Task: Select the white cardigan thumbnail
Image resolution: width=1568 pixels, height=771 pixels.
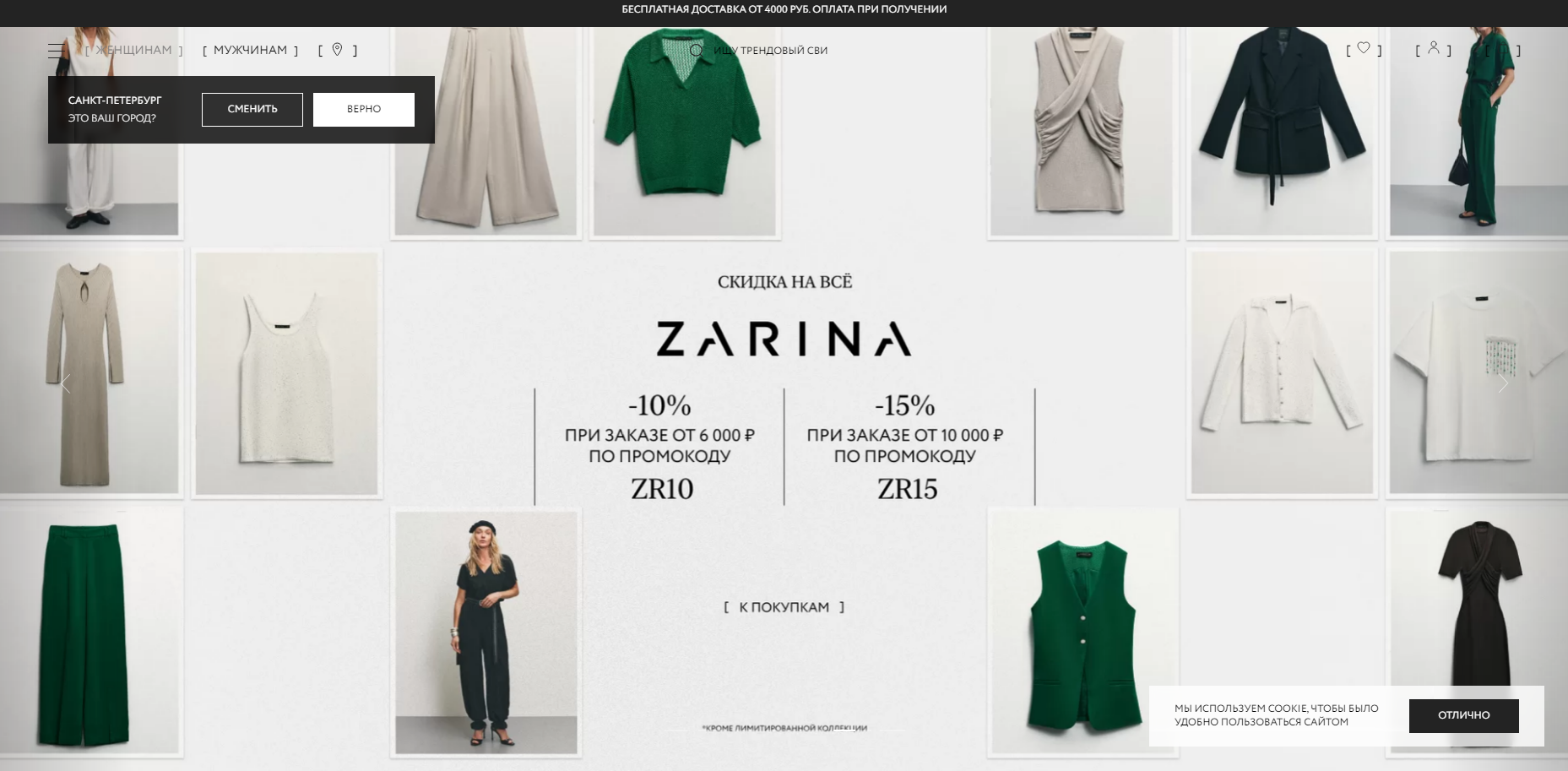Action: click(1282, 373)
